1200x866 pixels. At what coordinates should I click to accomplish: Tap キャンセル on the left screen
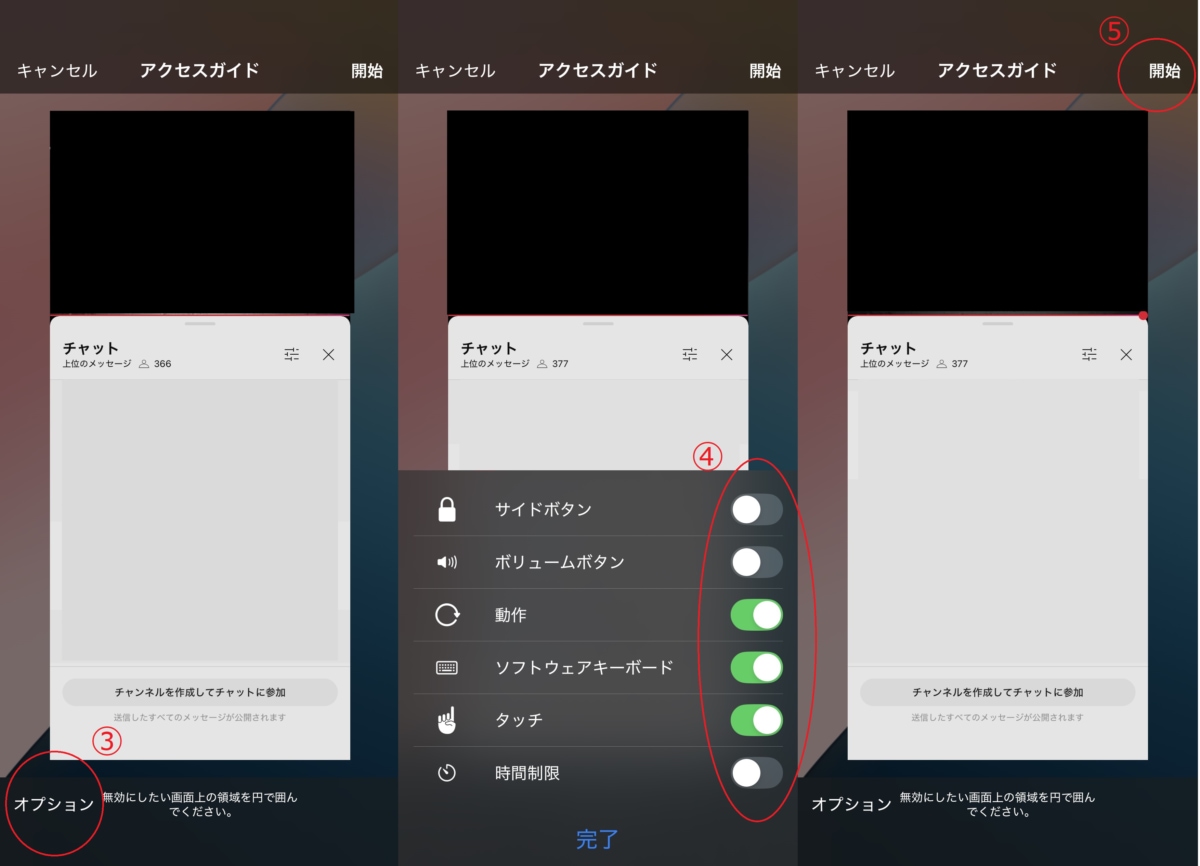57,71
